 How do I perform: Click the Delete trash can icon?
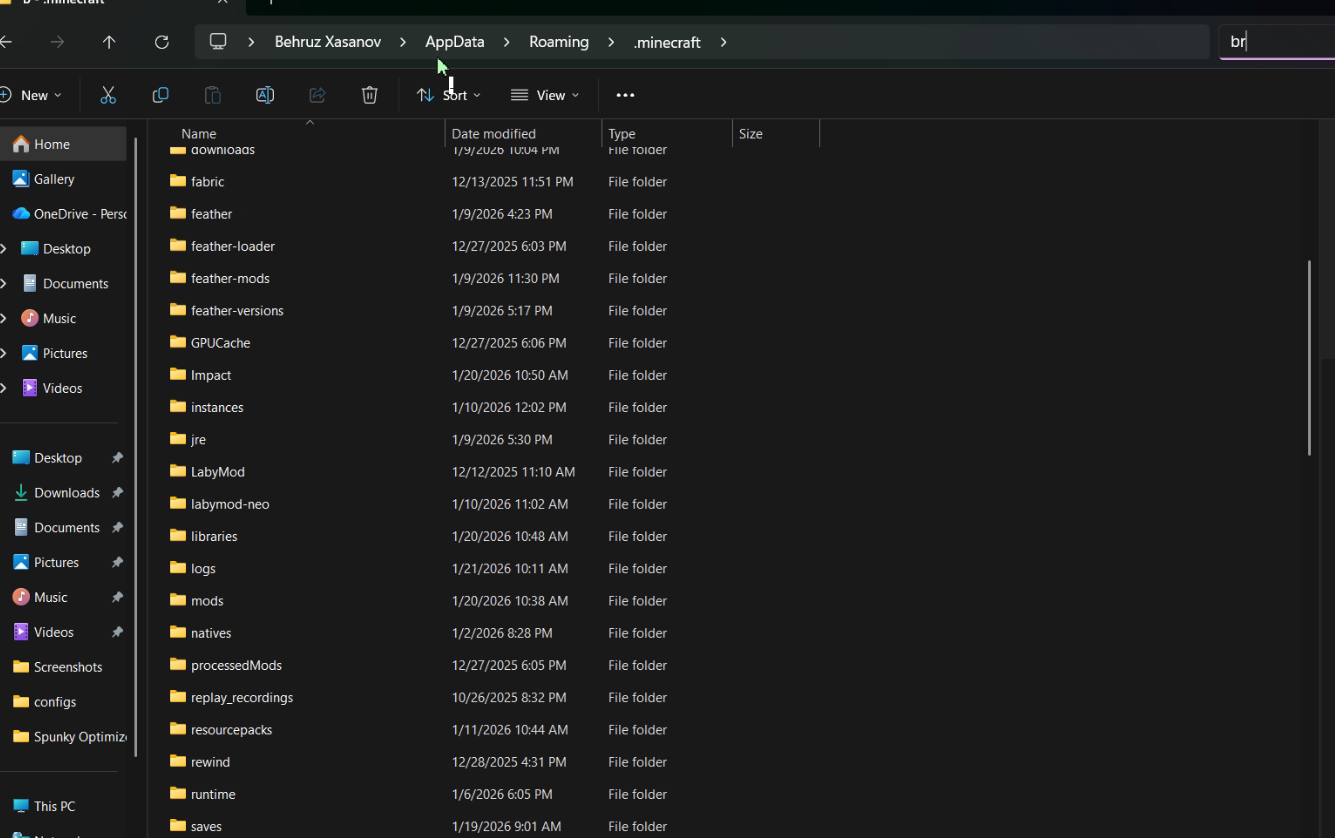[x=369, y=95]
